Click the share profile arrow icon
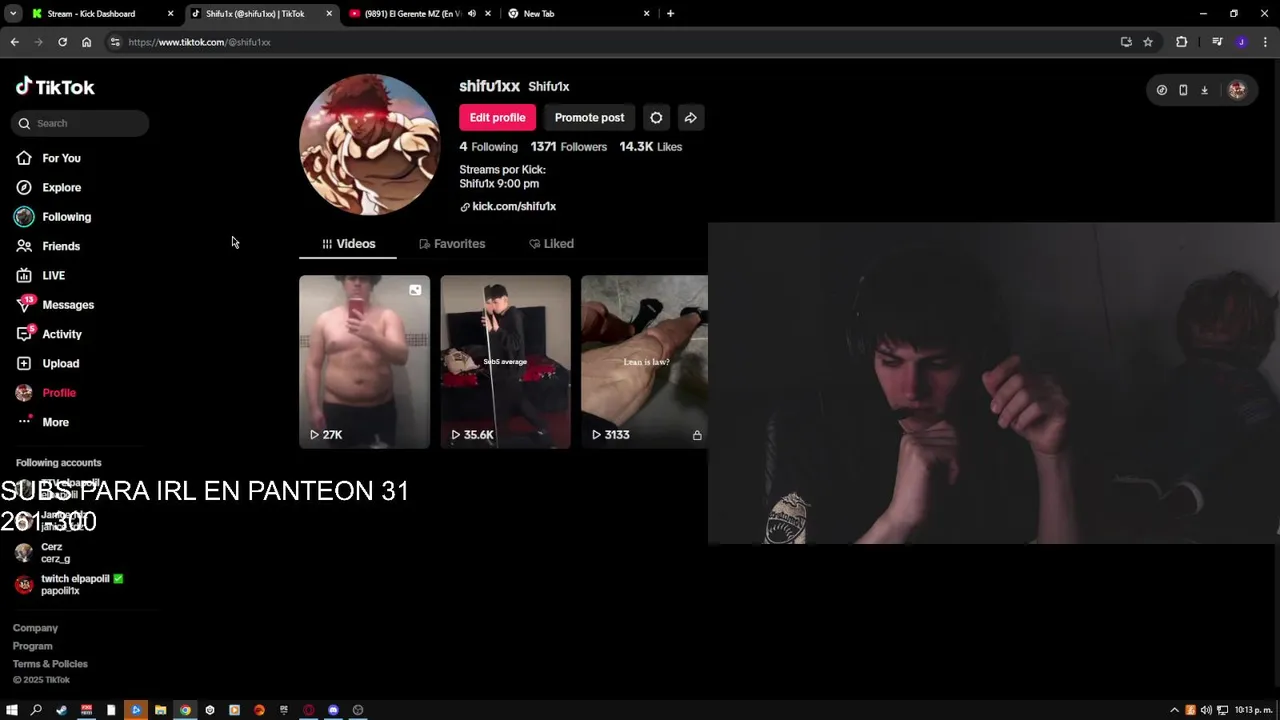1280x720 pixels. coord(690,118)
